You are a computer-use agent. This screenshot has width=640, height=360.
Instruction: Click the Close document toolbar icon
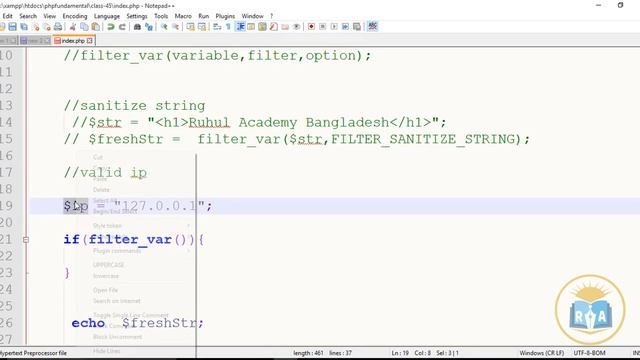pyautogui.click(x=36, y=27)
